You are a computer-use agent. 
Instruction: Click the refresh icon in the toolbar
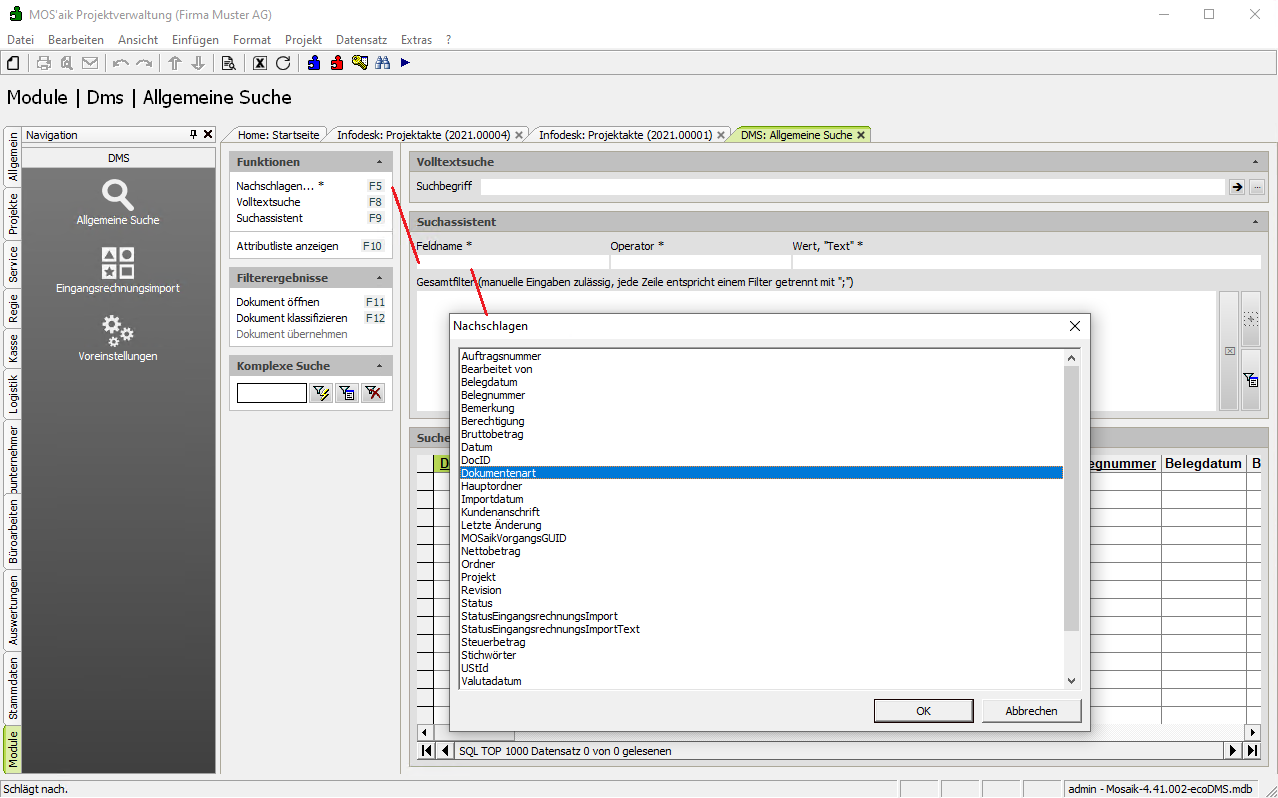coord(283,63)
